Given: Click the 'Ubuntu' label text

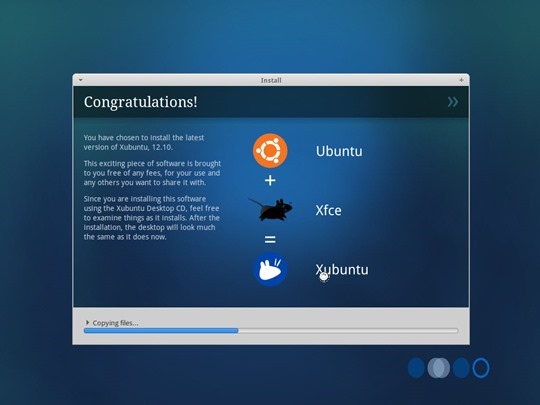Looking at the screenshot, I should click(x=339, y=151).
